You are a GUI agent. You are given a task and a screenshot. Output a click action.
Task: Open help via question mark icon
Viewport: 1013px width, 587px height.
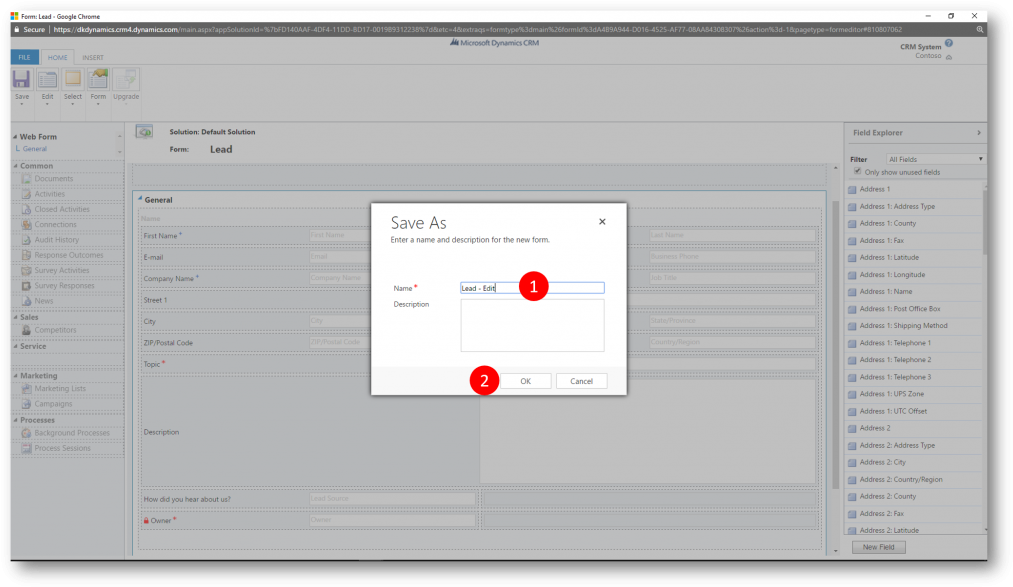(948, 43)
